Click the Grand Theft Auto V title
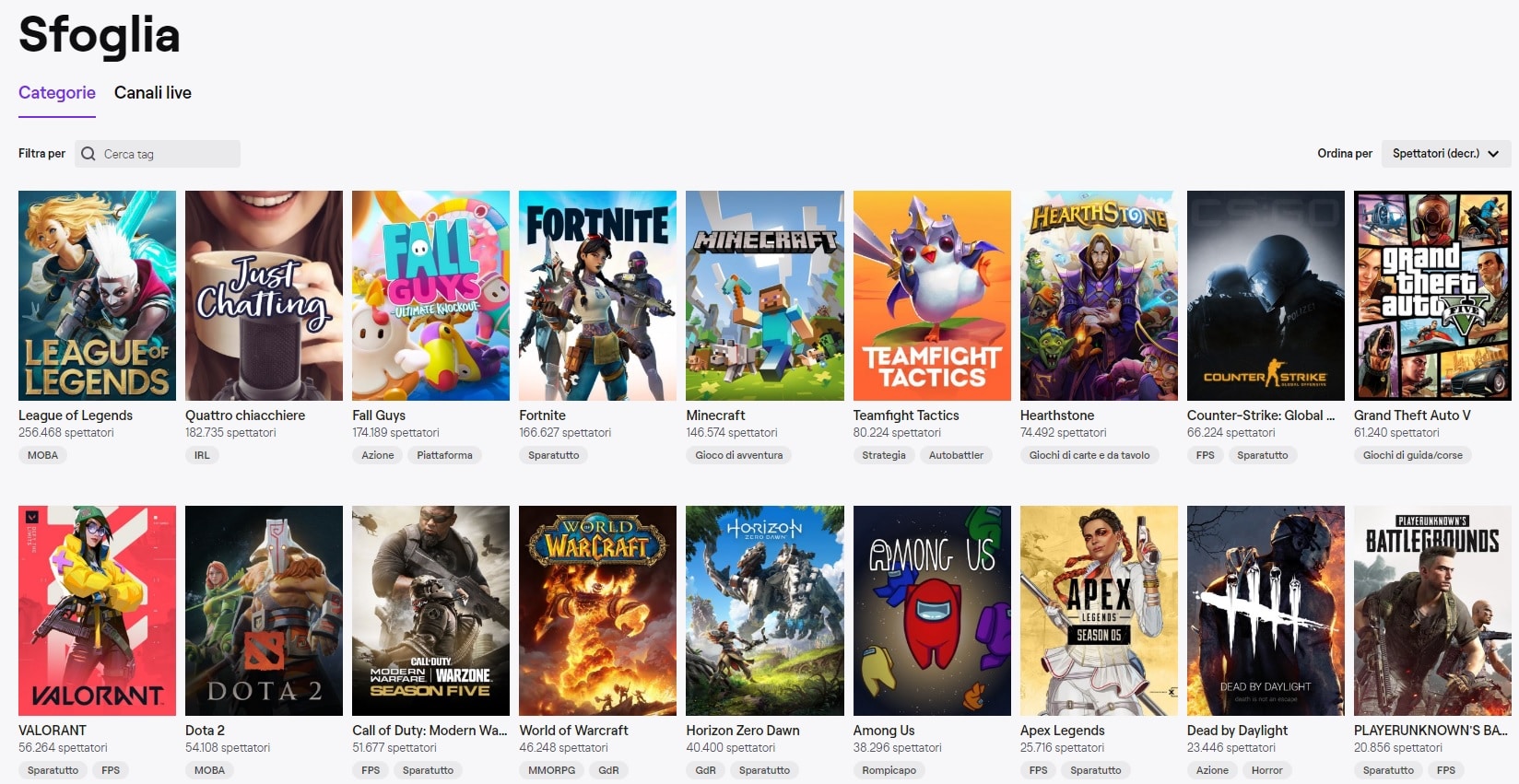This screenshot has height=784, width=1519. [x=1412, y=415]
